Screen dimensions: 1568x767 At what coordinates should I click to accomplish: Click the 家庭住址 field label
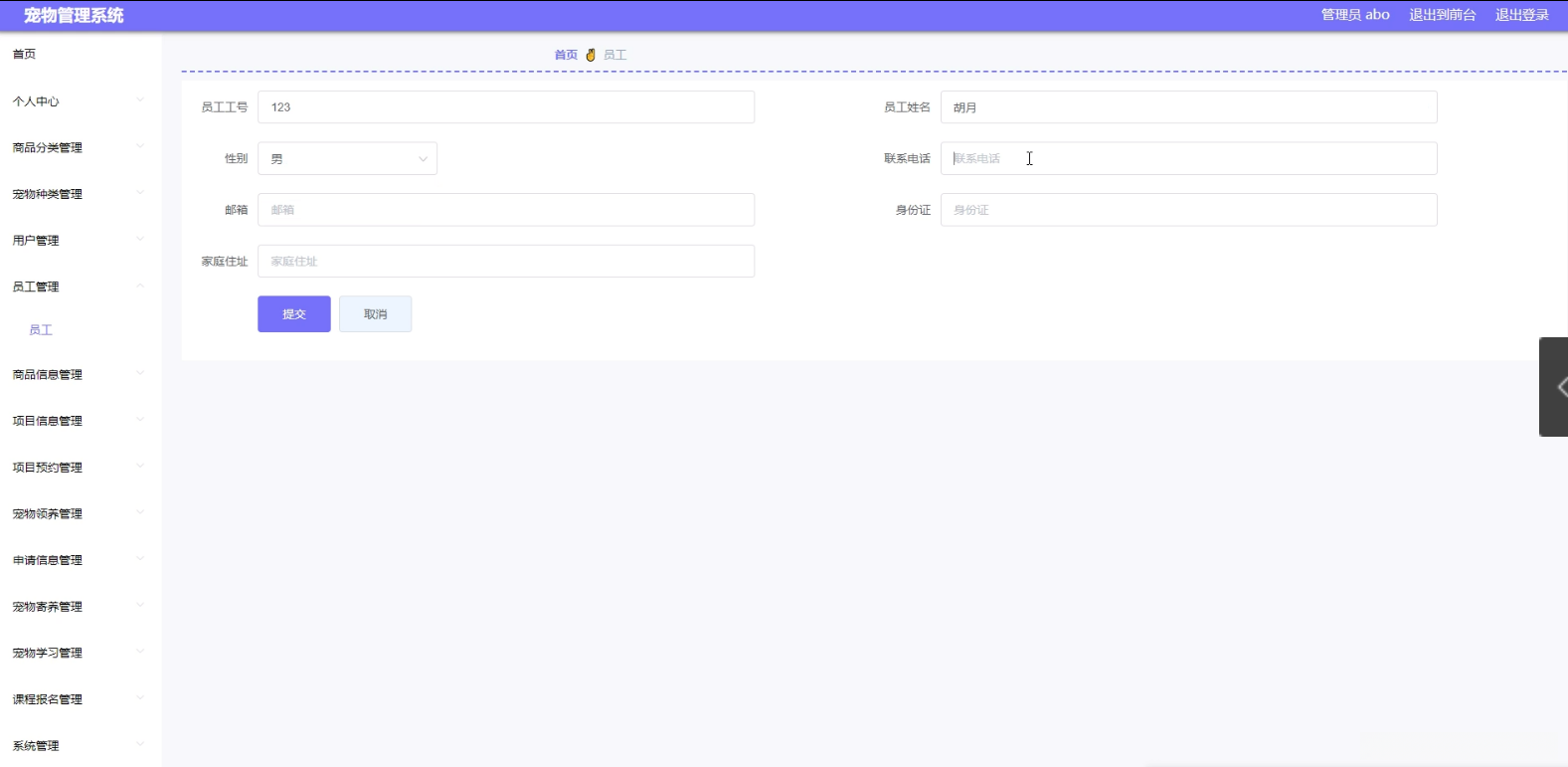point(225,262)
